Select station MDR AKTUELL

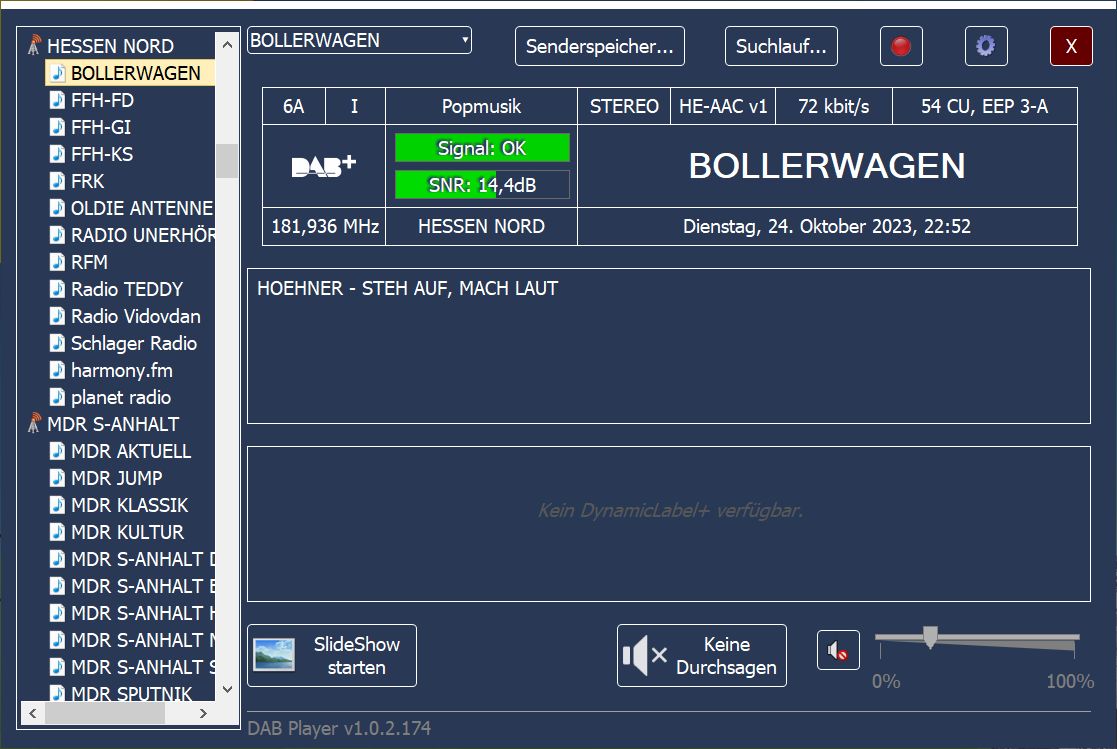click(x=131, y=451)
